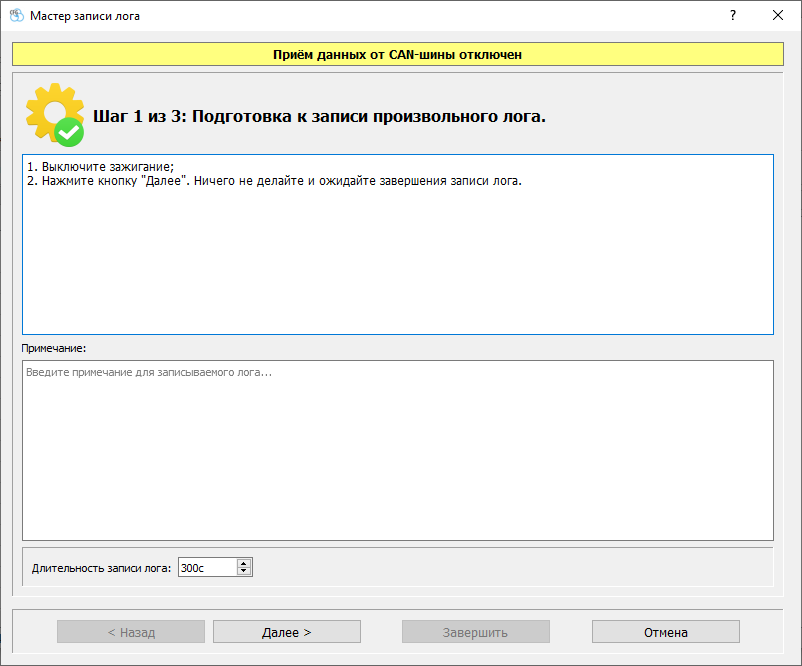This screenshot has height=666, width=802.
Task: Open the help question mark in title bar
Action: pyautogui.click(x=733, y=15)
